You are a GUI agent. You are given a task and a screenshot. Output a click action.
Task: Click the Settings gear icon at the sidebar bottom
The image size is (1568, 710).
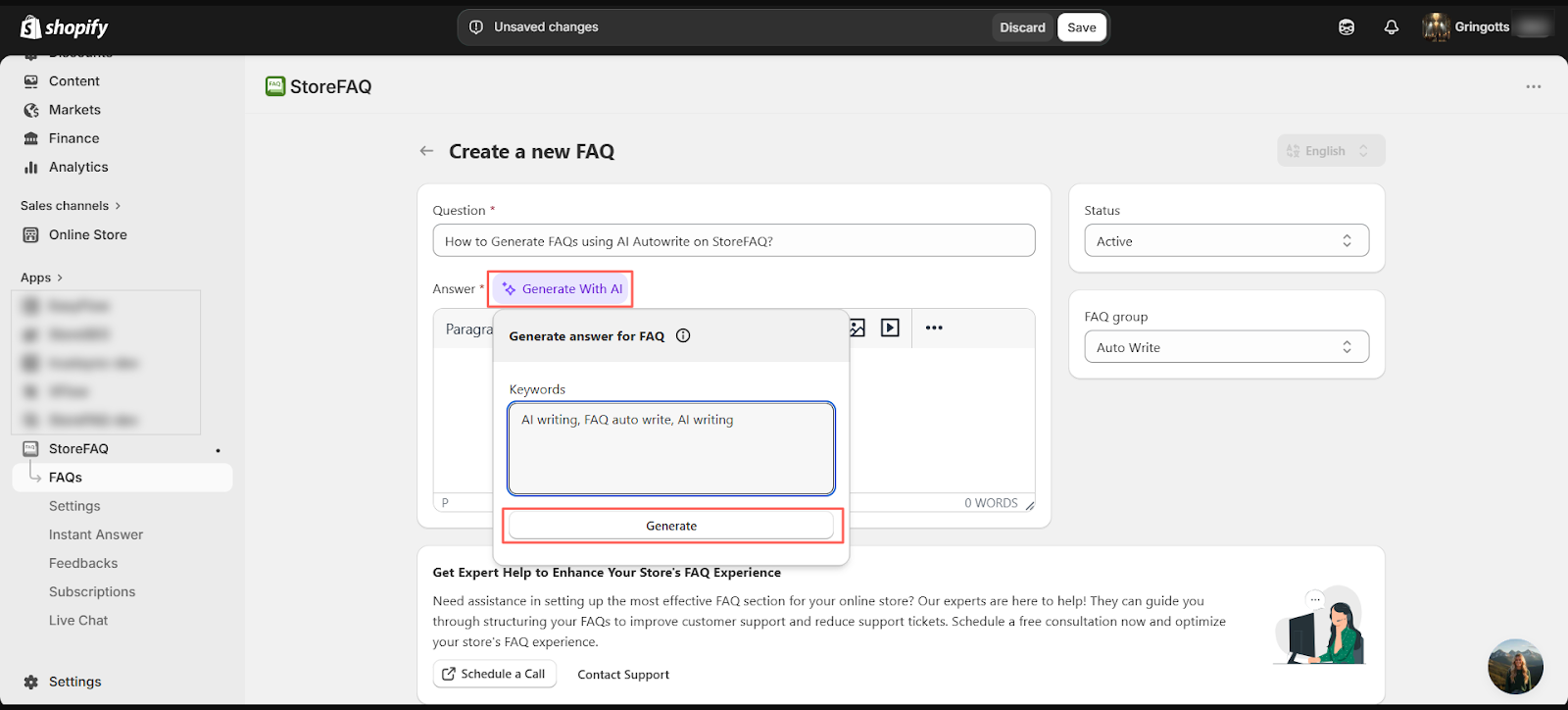pos(31,682)
